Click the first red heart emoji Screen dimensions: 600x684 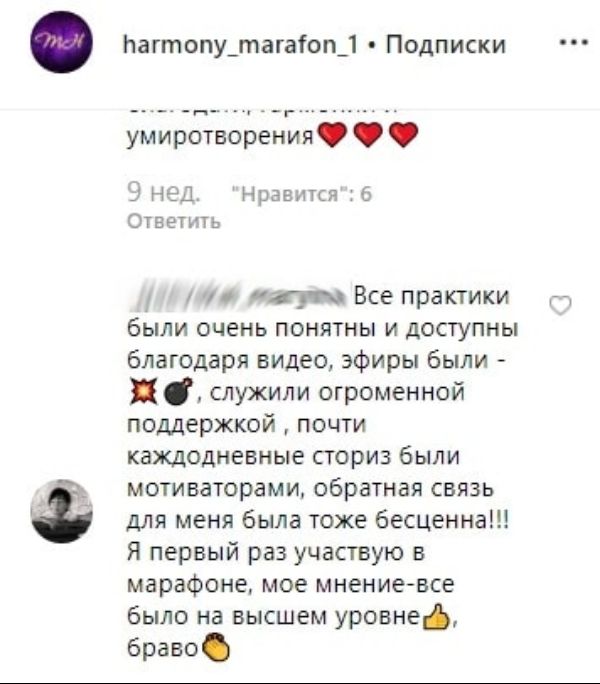click(x=333, y=135)
